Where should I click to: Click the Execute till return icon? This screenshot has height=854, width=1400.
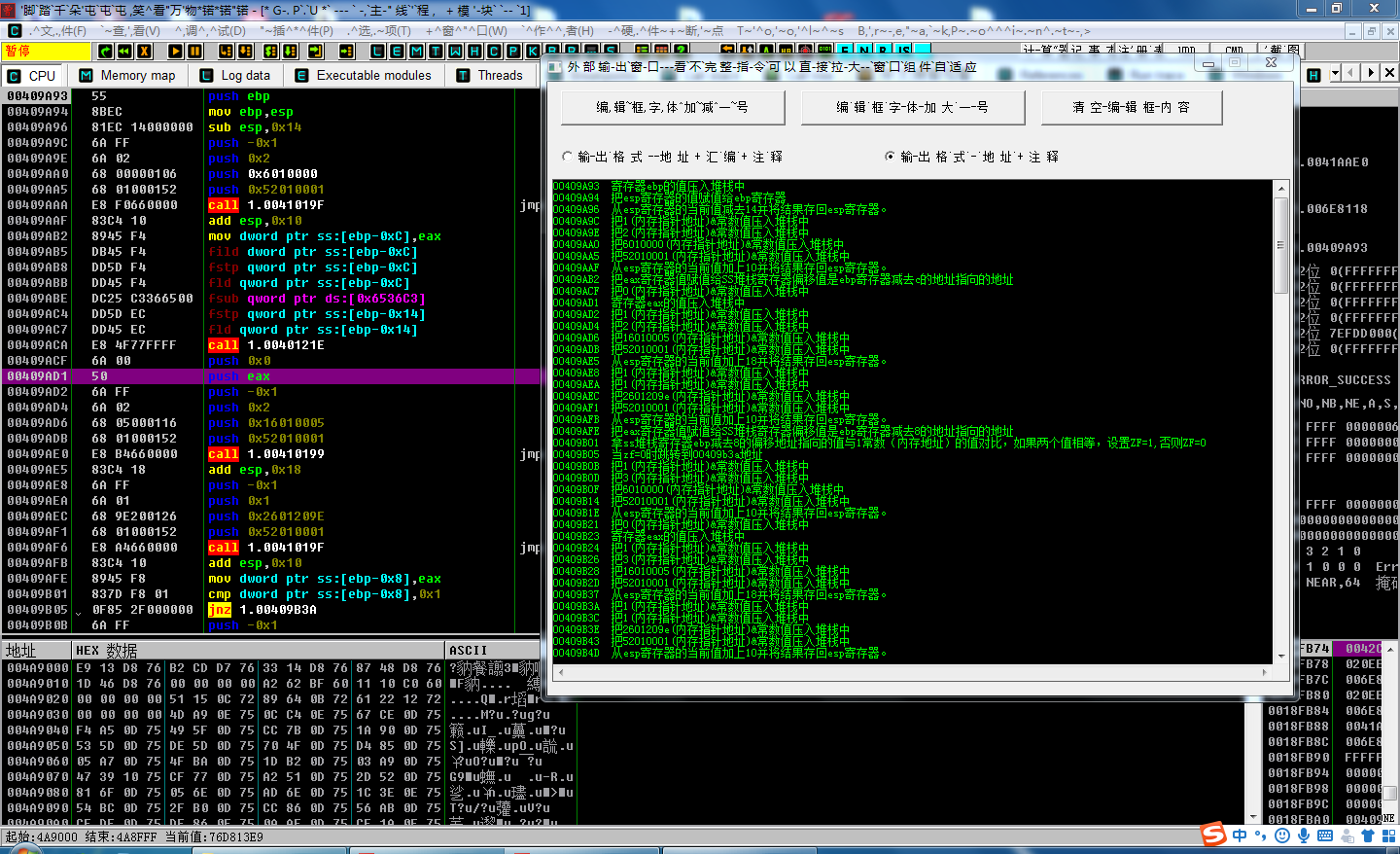(x=316, y=51)
